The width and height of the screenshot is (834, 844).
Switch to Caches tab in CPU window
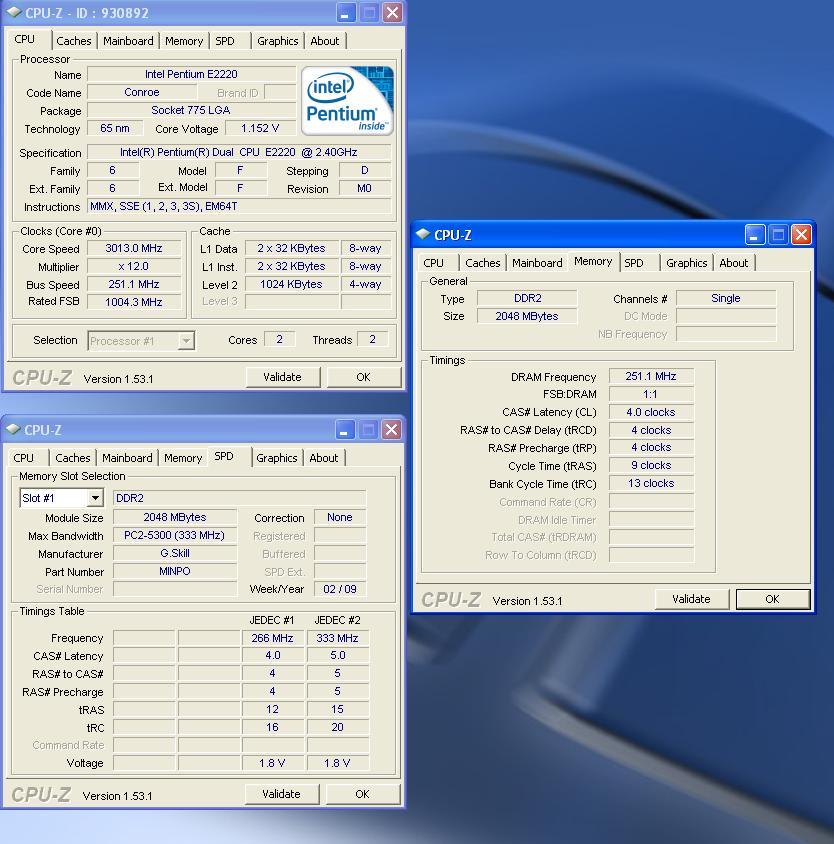coord(74,41)
